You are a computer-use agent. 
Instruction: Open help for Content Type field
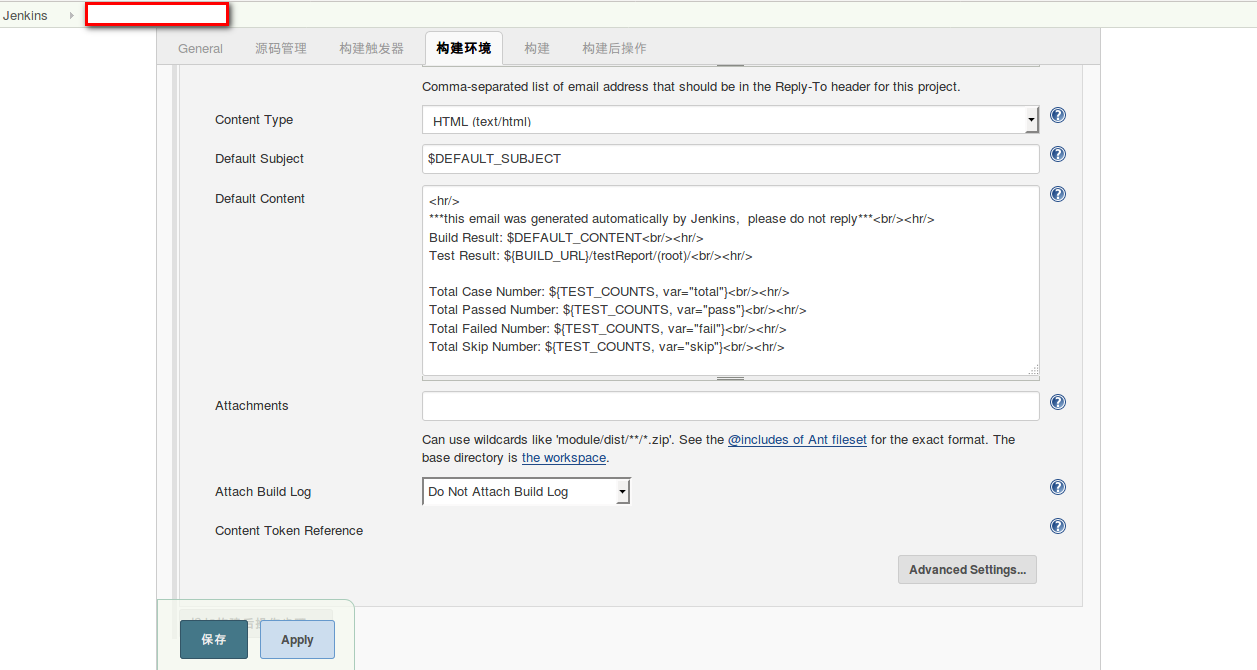1058,115
